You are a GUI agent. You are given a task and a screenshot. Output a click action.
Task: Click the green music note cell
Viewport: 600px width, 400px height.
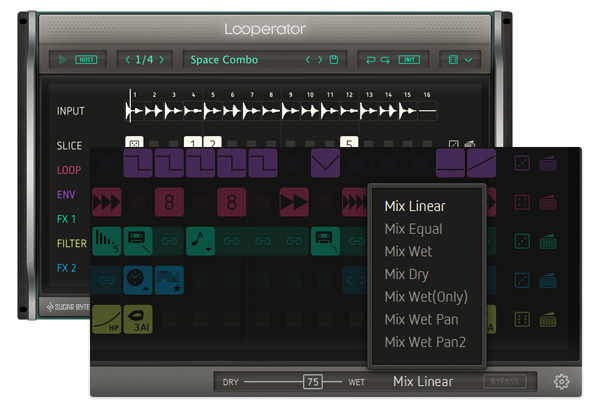200,241
